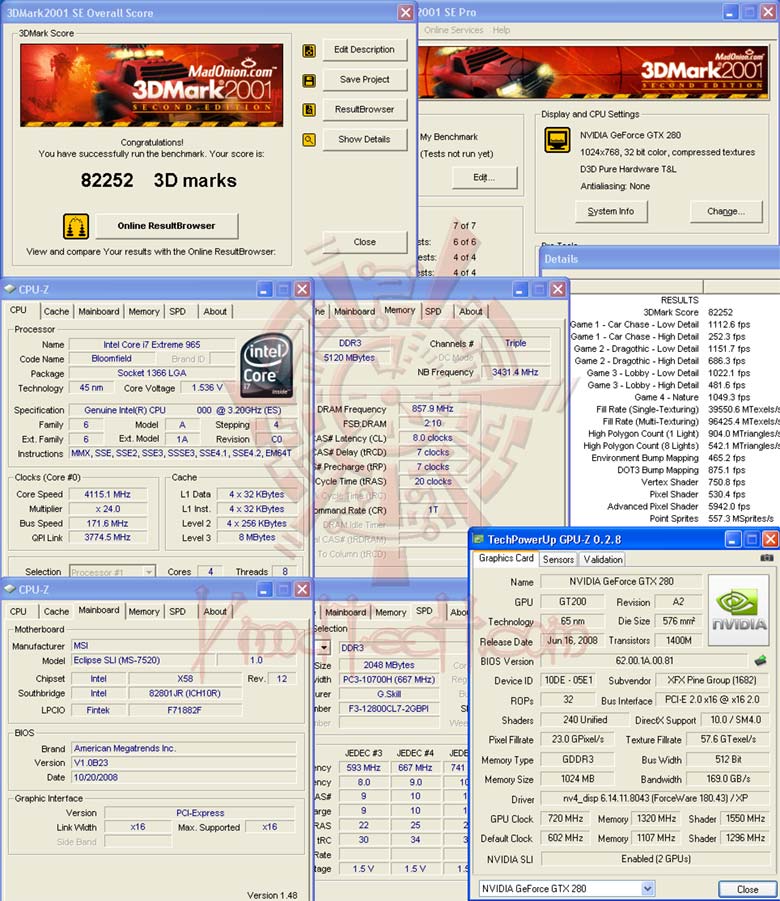Click the NB Frequency value 3431.4 MHz
This screenshot has width=780, height=901.
pyautogui.click(x=515, y=372)
